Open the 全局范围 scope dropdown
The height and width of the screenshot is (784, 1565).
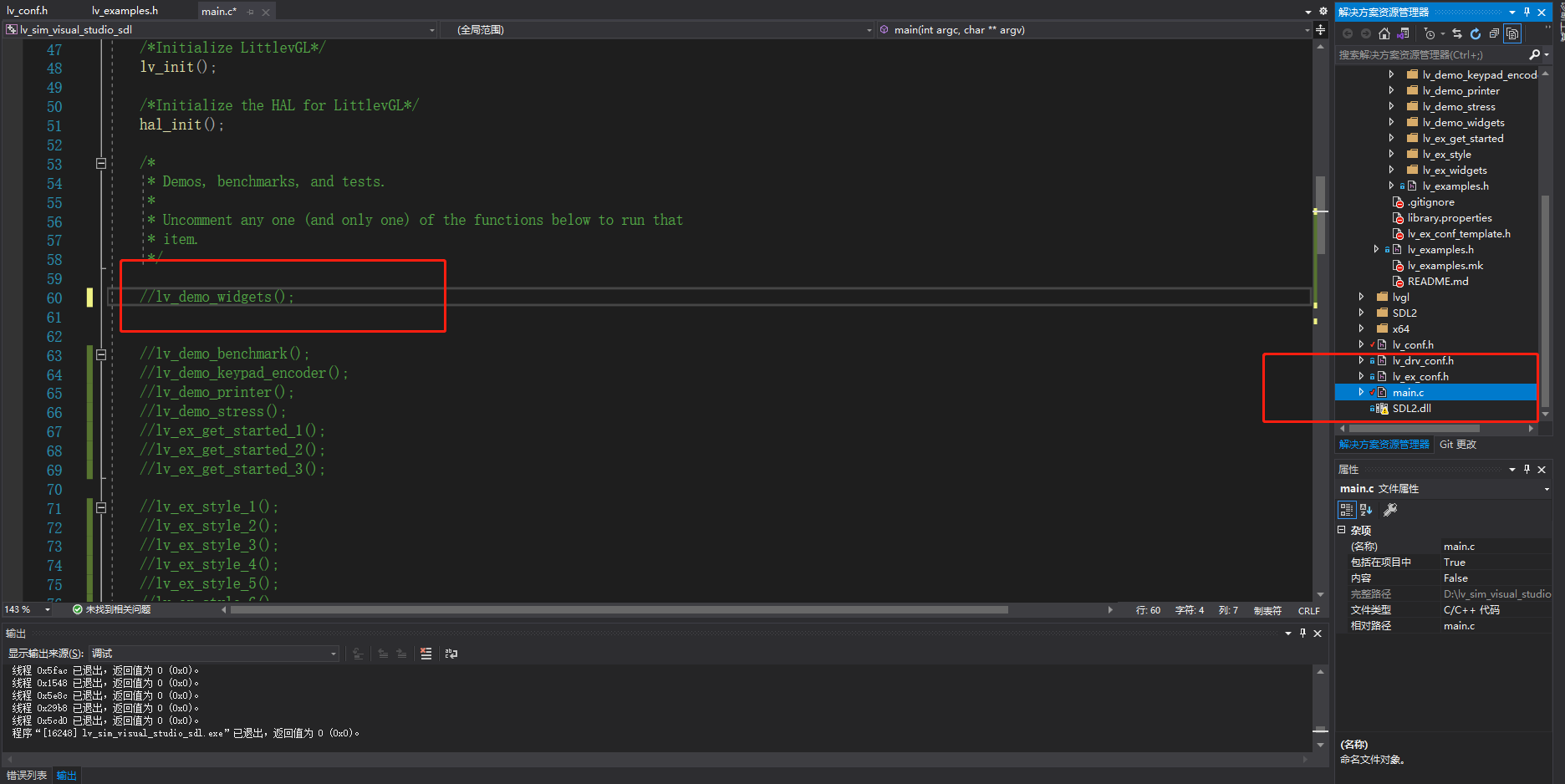[x=657, y=30]
